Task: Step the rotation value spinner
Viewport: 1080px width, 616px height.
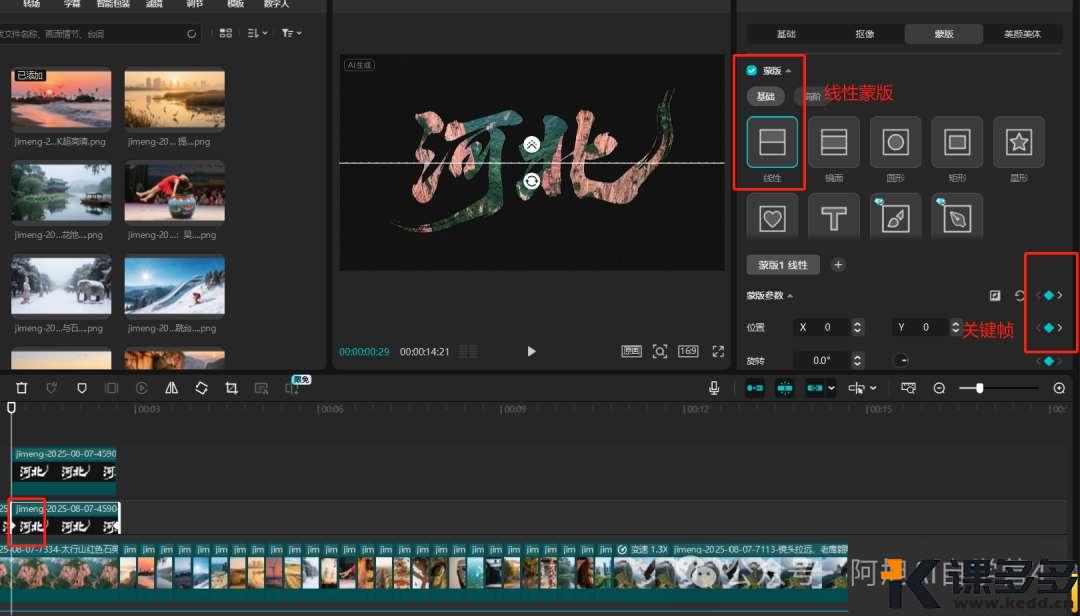Action: pyautogui.click(x=857, y=360)
